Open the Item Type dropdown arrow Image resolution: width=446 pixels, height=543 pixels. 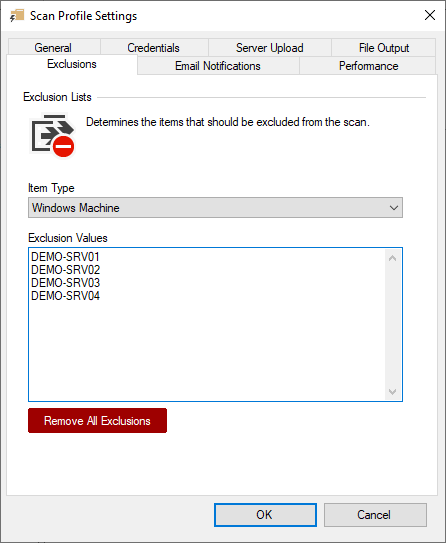[x=393, y=208]
